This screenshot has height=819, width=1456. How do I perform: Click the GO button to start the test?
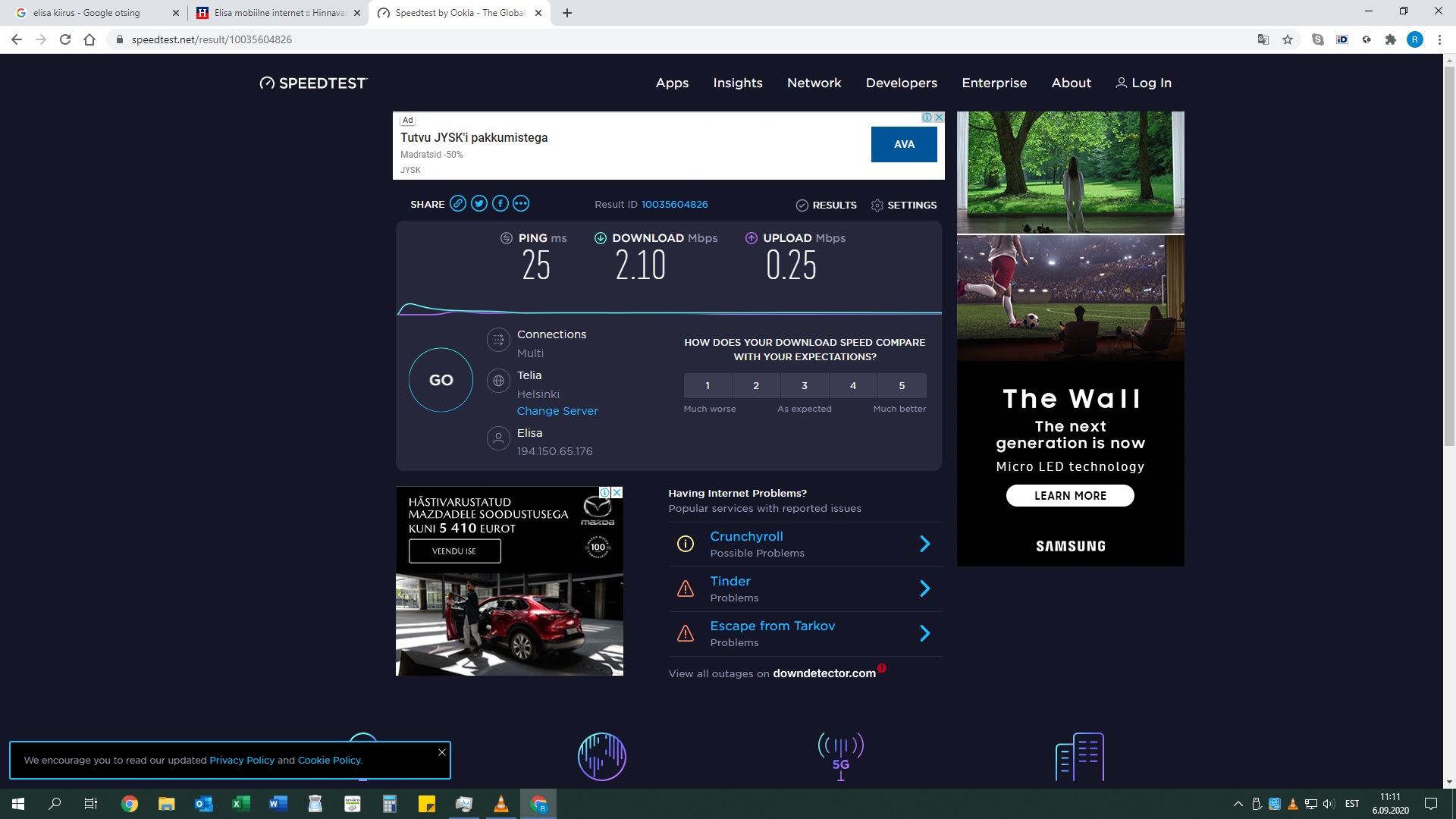[441, 380]
